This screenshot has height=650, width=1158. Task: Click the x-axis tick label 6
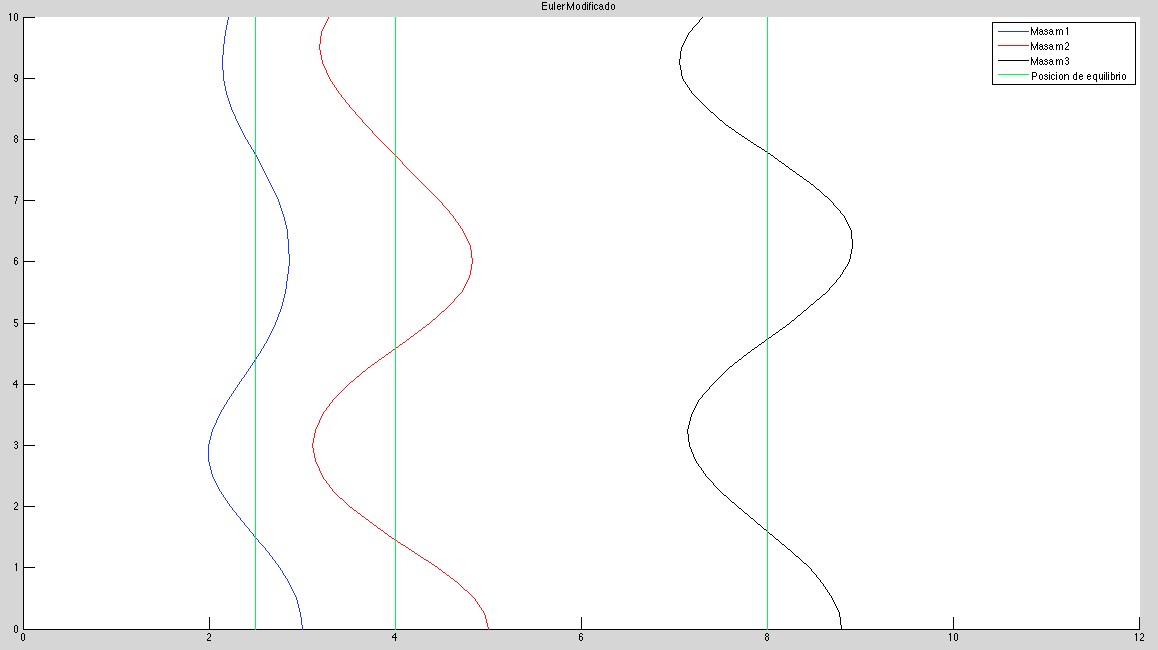pos(581,637)
